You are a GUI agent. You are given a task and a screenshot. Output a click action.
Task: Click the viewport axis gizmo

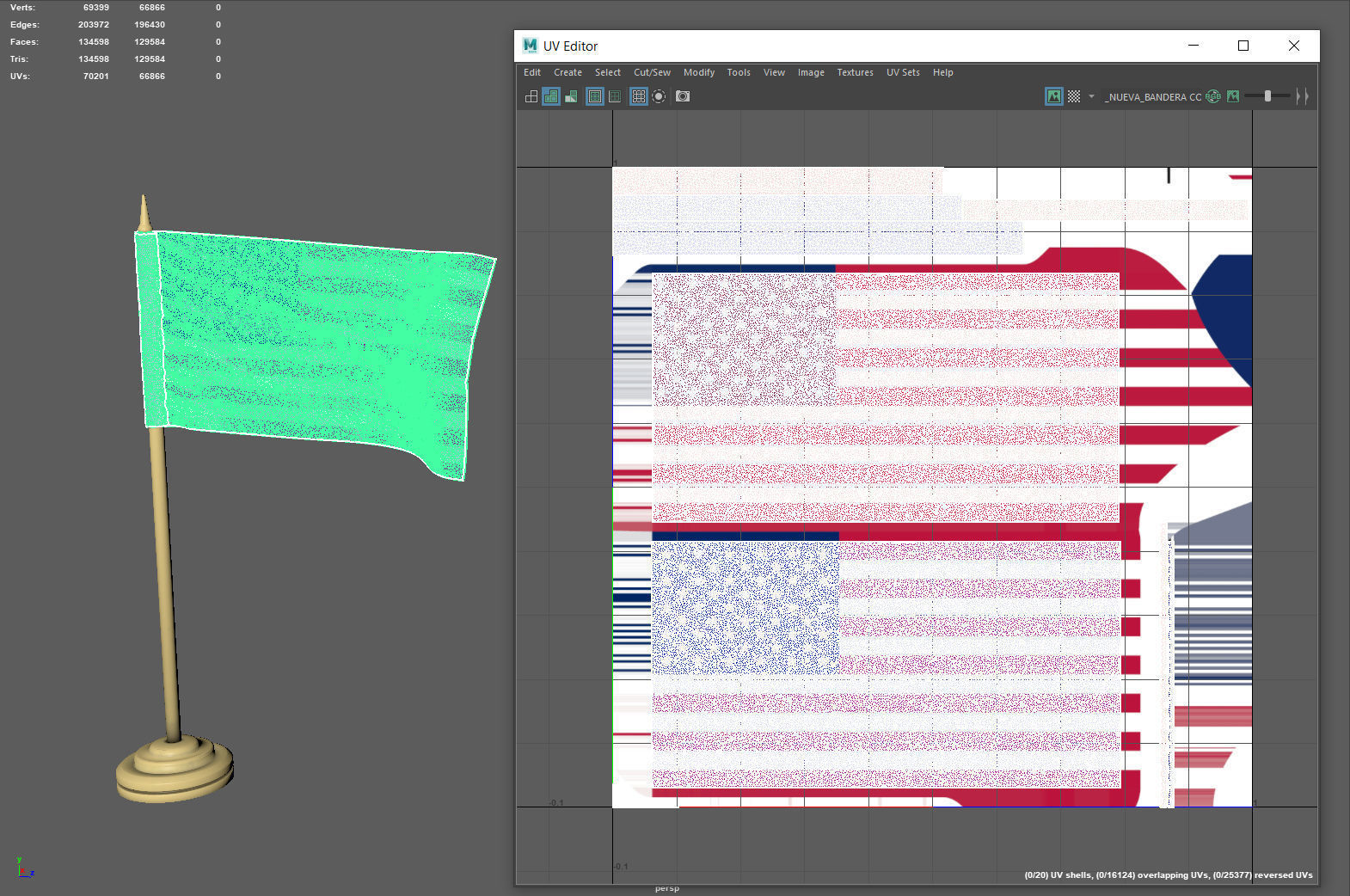coord(24,867)
